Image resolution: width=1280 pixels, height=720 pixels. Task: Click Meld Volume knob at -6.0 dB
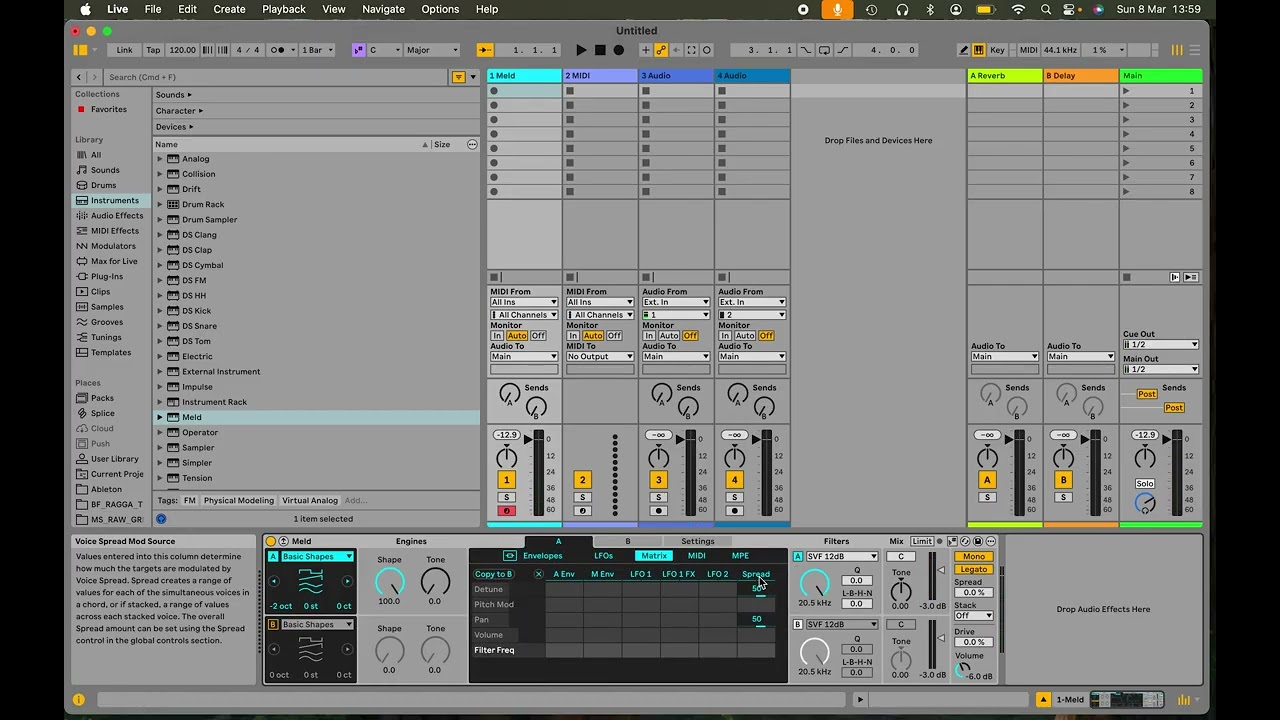pos(963,671)
